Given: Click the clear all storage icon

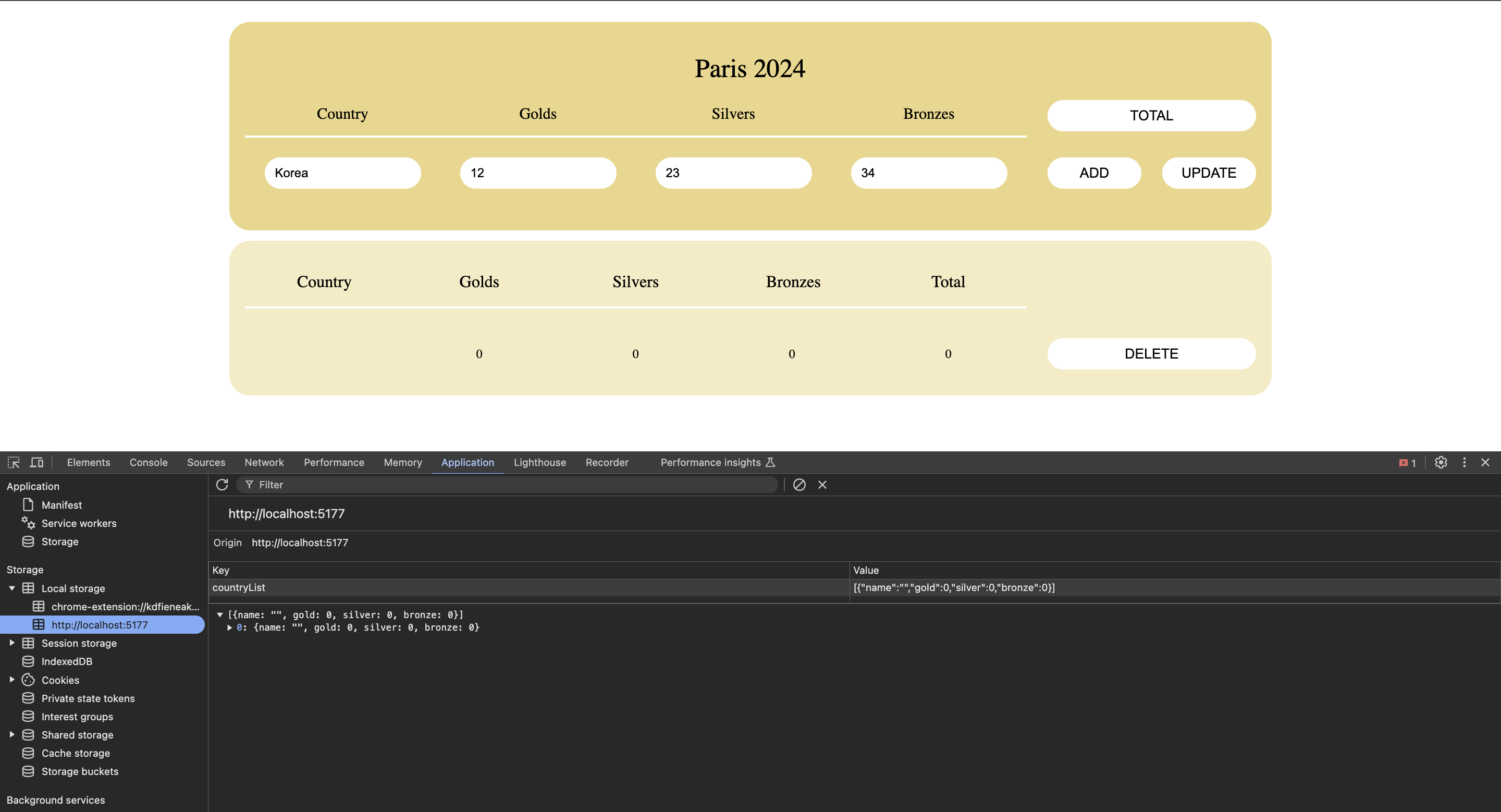Looking at the screenshot, I should pos(799,485).
